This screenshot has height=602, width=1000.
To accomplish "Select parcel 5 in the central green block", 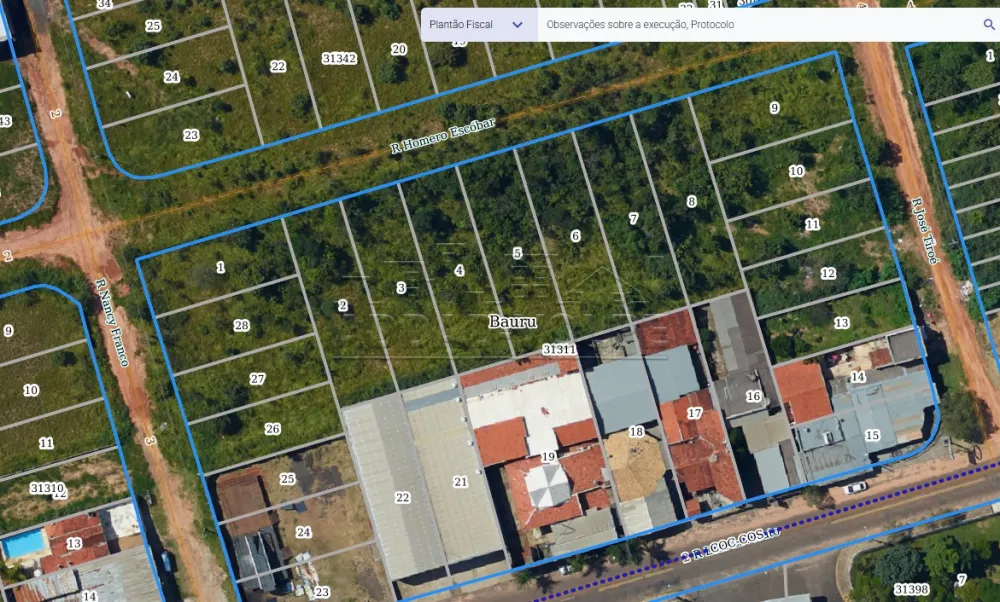I will (x=518, y=253).
